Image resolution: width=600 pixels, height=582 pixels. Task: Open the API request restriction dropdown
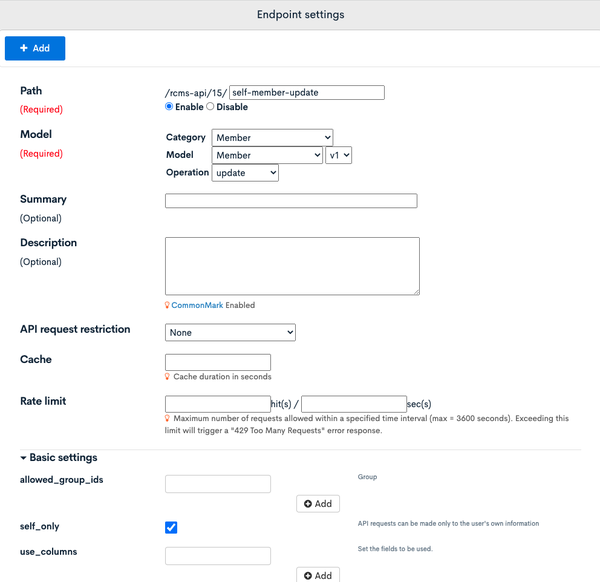(230, 332)
